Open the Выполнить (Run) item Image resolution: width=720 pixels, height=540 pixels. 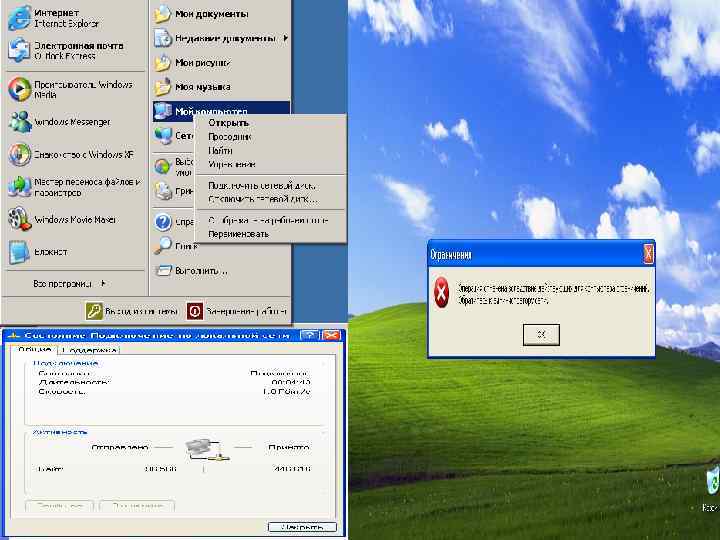(x=191, y=271)
